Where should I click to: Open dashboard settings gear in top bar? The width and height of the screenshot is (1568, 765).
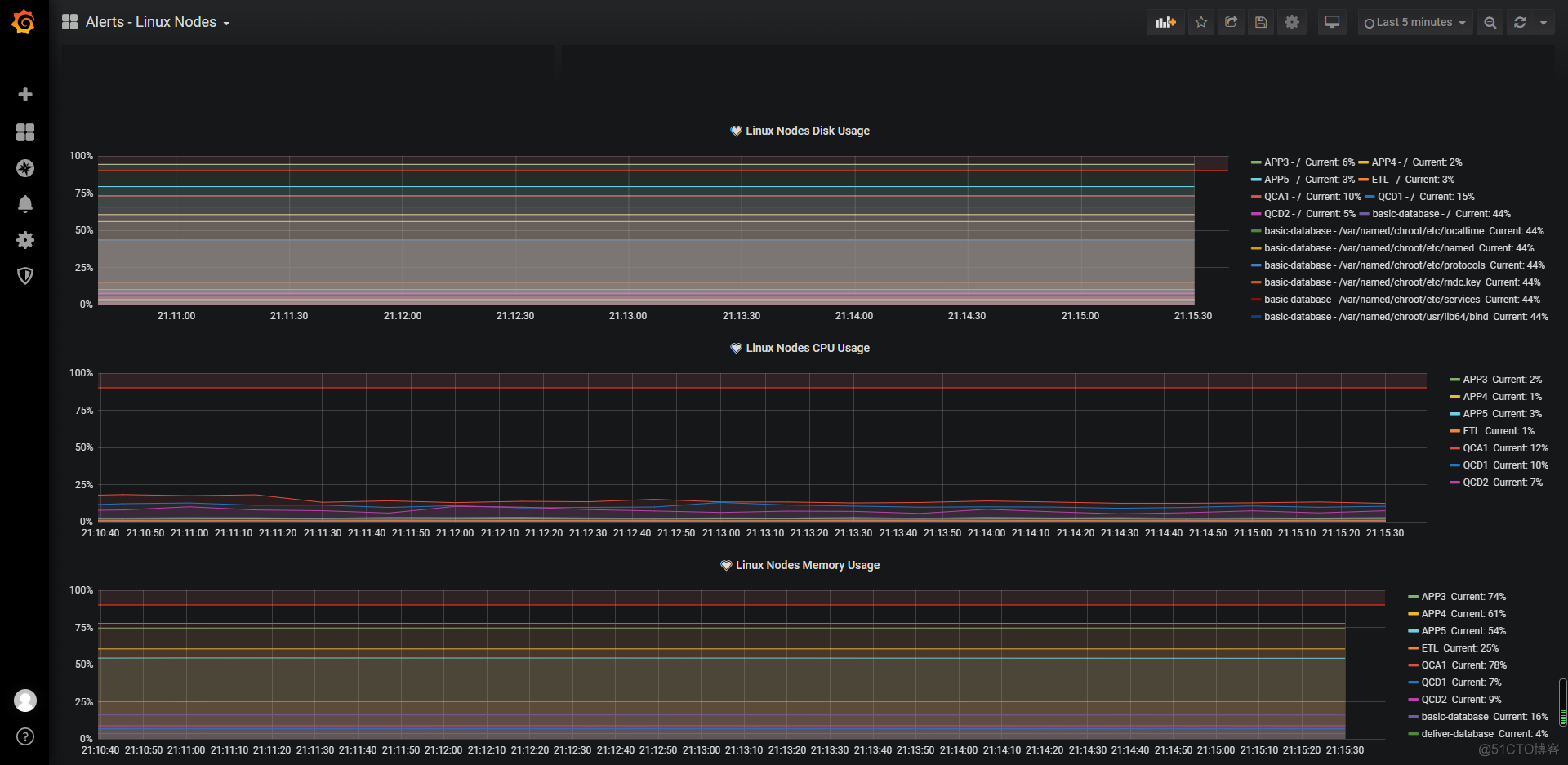tap(1292, 23)
